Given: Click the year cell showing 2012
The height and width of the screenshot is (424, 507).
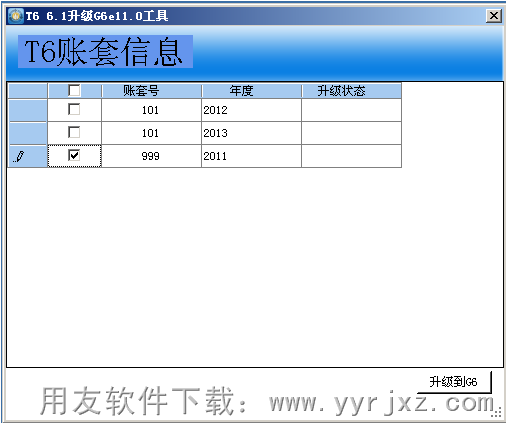Looking at the screenshot, I should (x=251, y=110).
